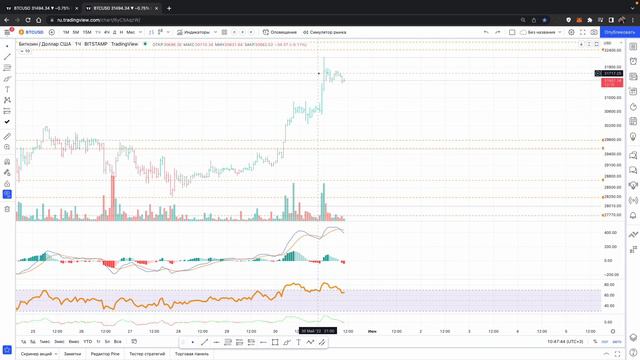Toggle magnet mode for drawings

pyautogui.click(x=7, y=162)
